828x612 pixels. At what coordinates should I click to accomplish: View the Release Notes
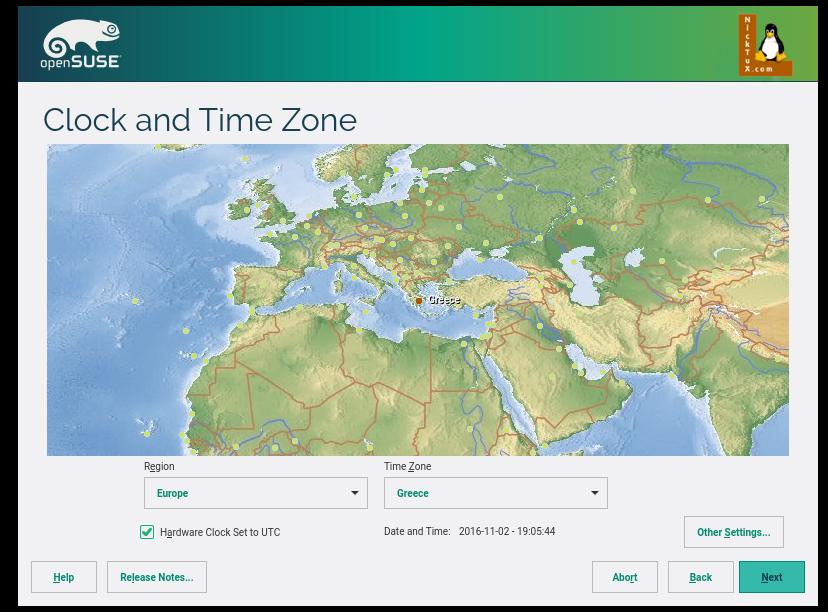[x=157, y=577]
